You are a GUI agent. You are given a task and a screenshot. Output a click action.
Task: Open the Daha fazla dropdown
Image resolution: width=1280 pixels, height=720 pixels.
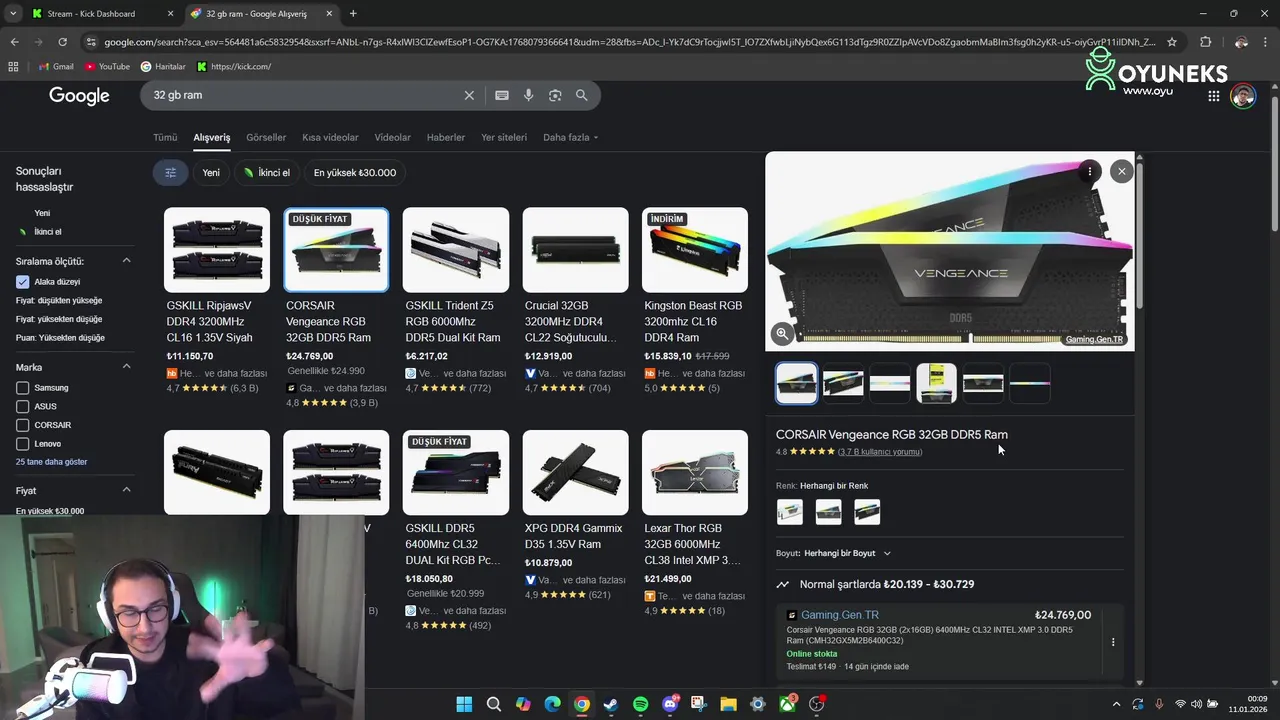(x=570, y=137)
